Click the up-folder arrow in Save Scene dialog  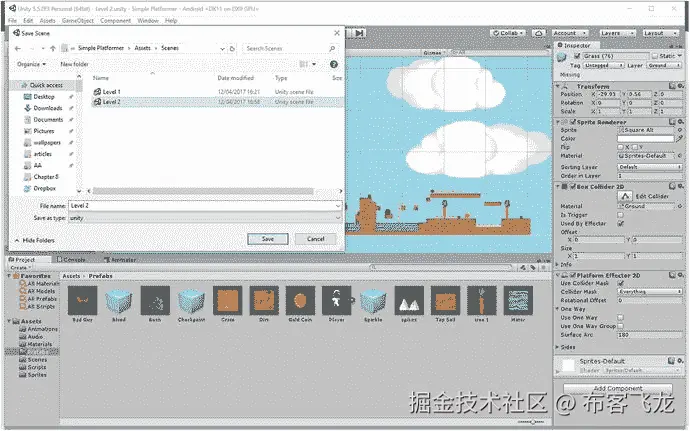[x=52, y=48]
